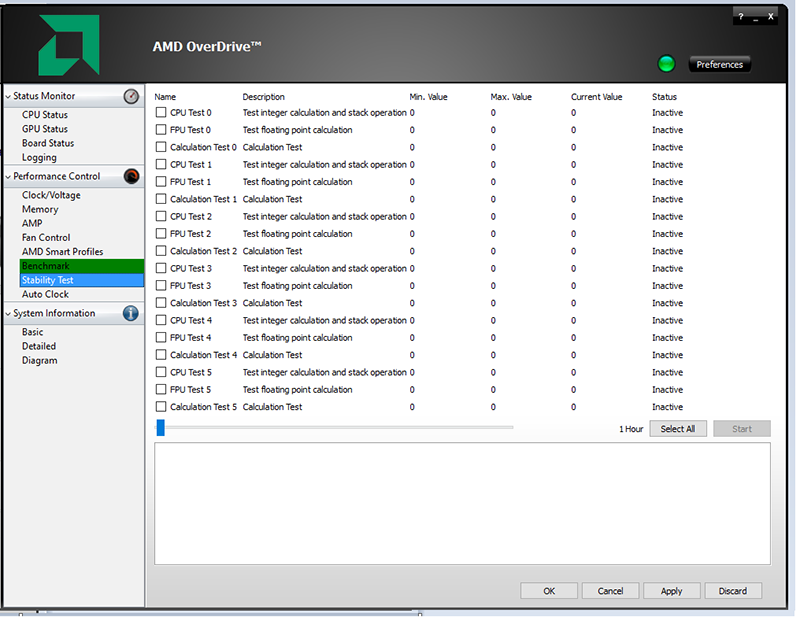Screen dimensions: 800x617
Task: Open Clock/Voltage settings
Action: (x=51, y=195)
